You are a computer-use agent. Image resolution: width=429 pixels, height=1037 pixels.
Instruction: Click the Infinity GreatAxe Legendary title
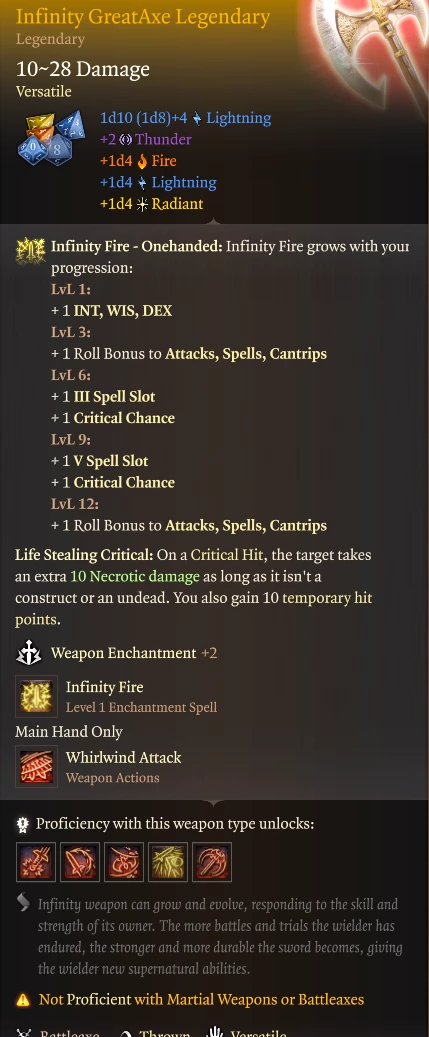click(x=143, y=17)
